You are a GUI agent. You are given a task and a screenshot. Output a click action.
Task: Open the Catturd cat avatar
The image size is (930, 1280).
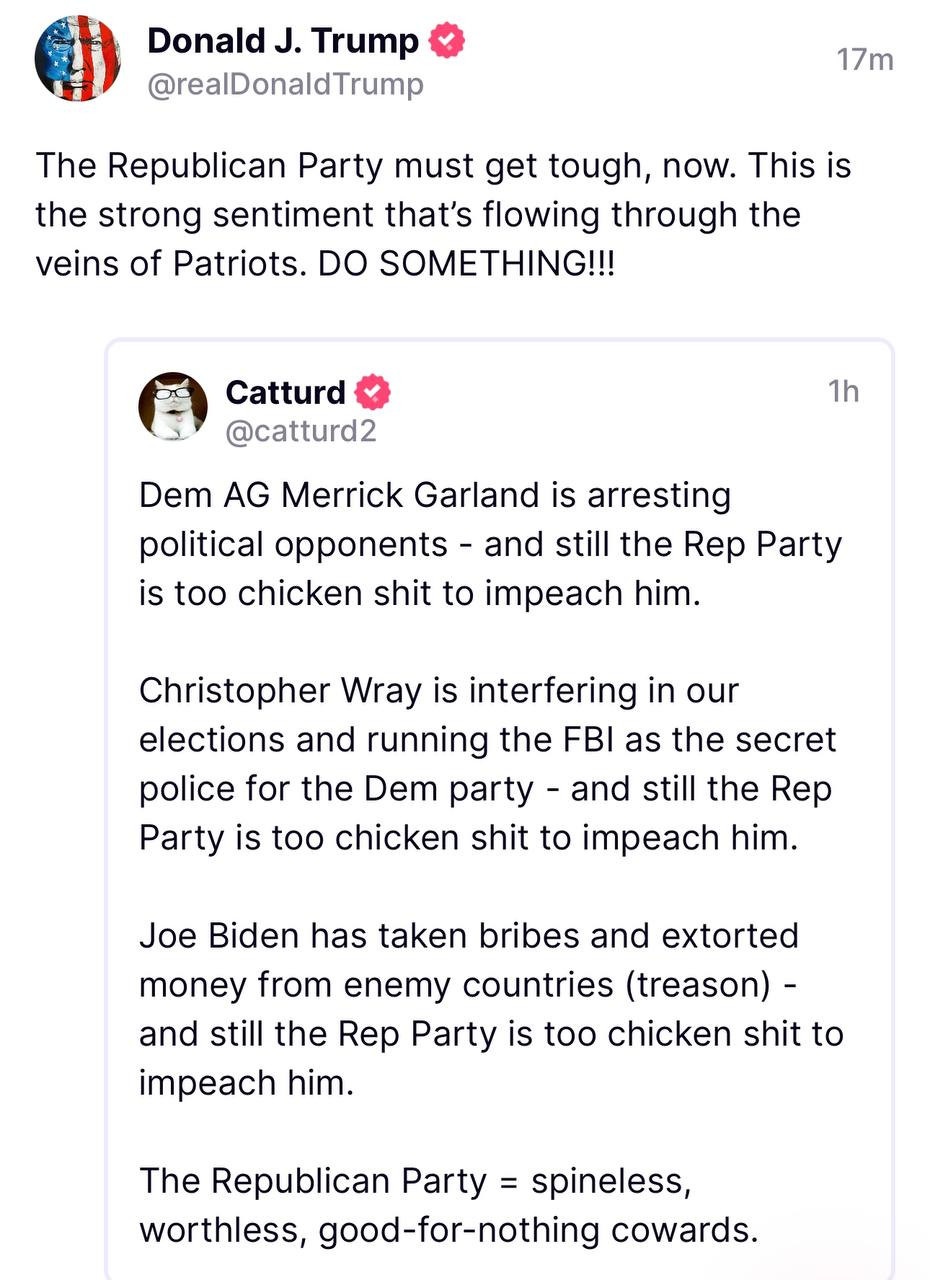(x=172, y=406)
